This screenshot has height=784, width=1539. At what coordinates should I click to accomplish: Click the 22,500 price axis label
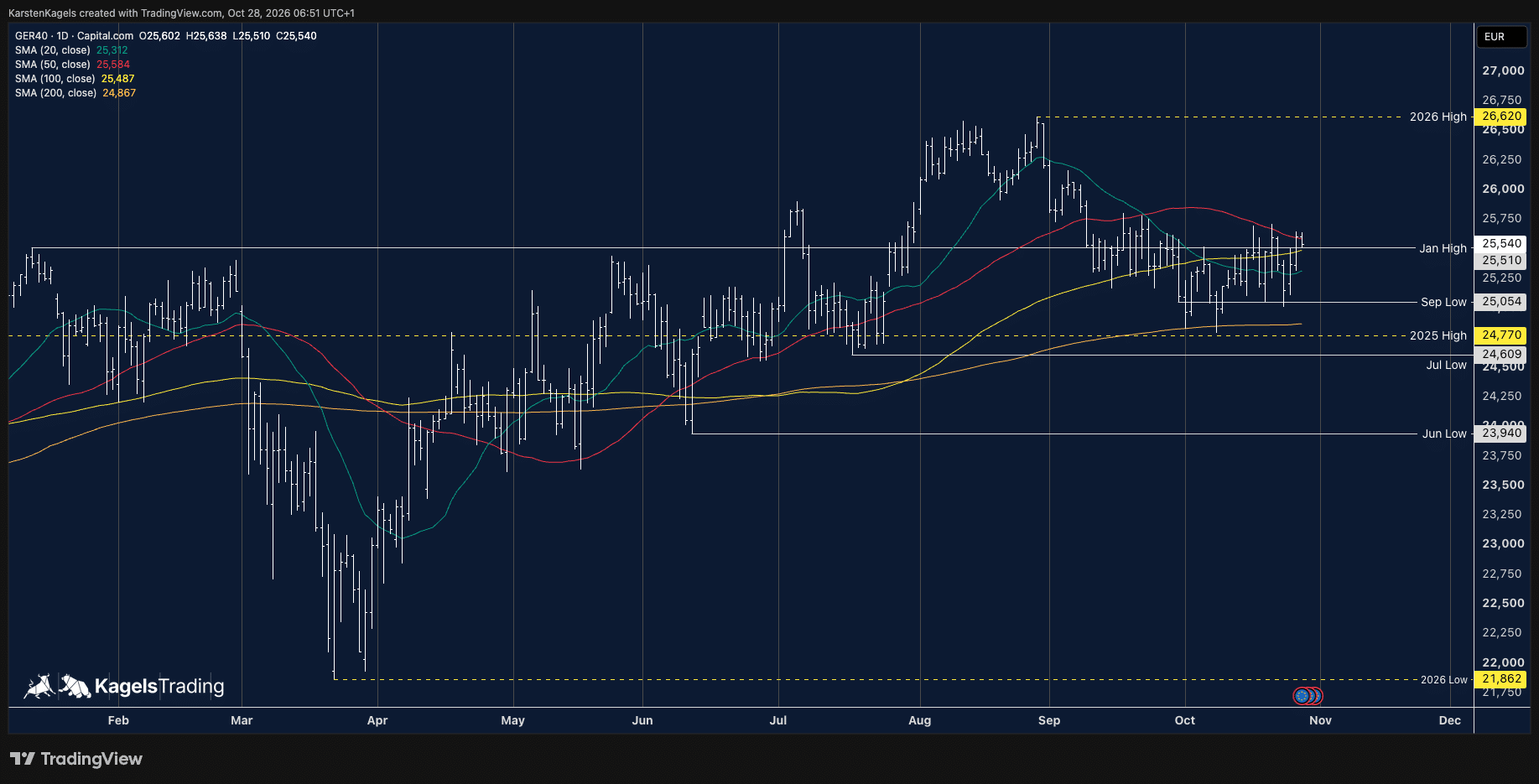(1503, 603)
